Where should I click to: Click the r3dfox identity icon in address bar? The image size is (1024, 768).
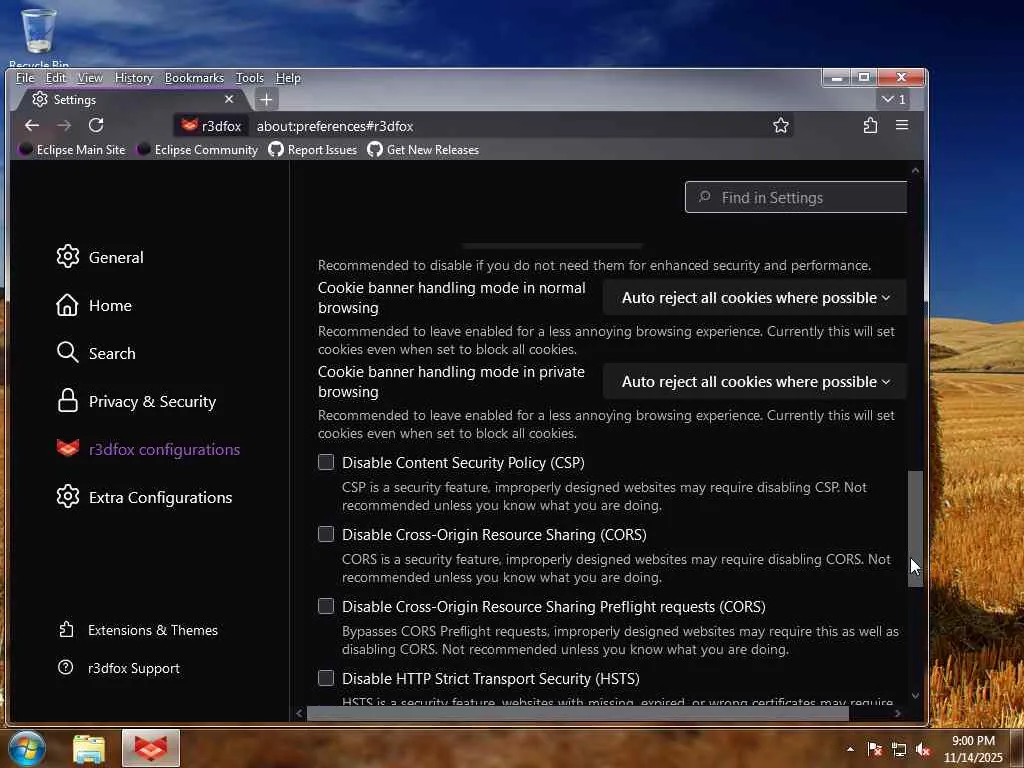point(212,126)
